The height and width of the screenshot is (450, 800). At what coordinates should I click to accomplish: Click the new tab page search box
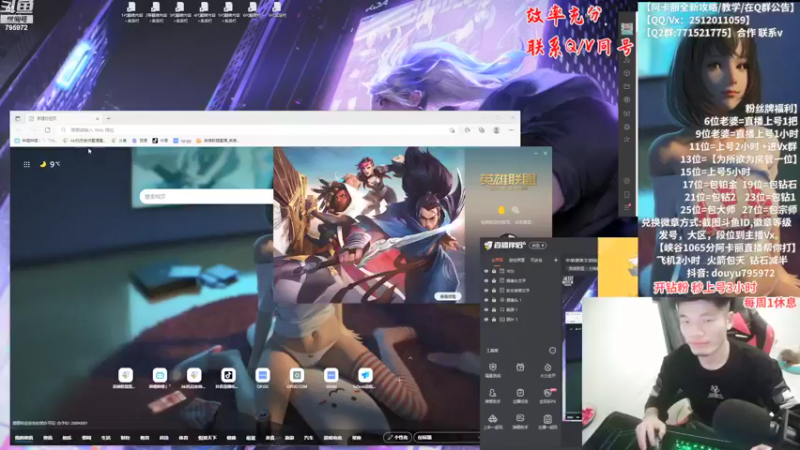(x=207, y=196)
